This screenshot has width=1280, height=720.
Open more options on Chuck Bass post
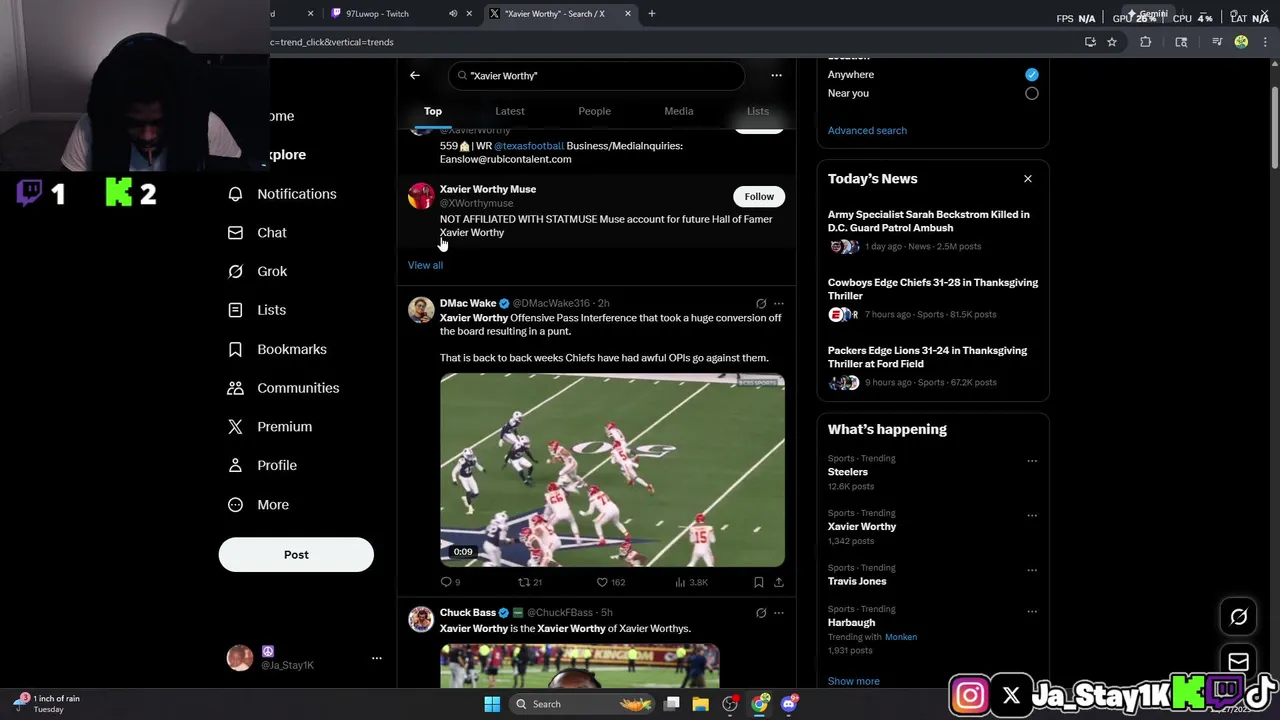[779, 613]
